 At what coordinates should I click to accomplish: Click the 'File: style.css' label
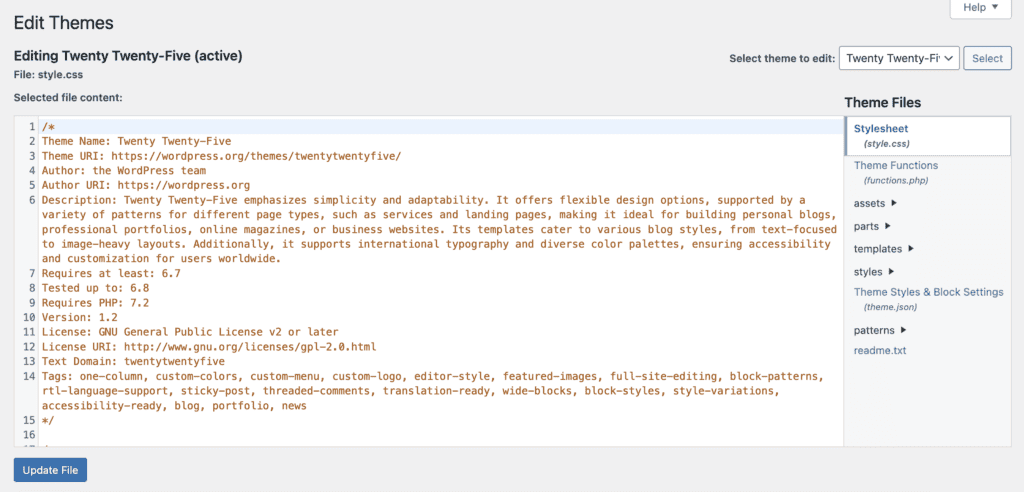coord(48,75)
